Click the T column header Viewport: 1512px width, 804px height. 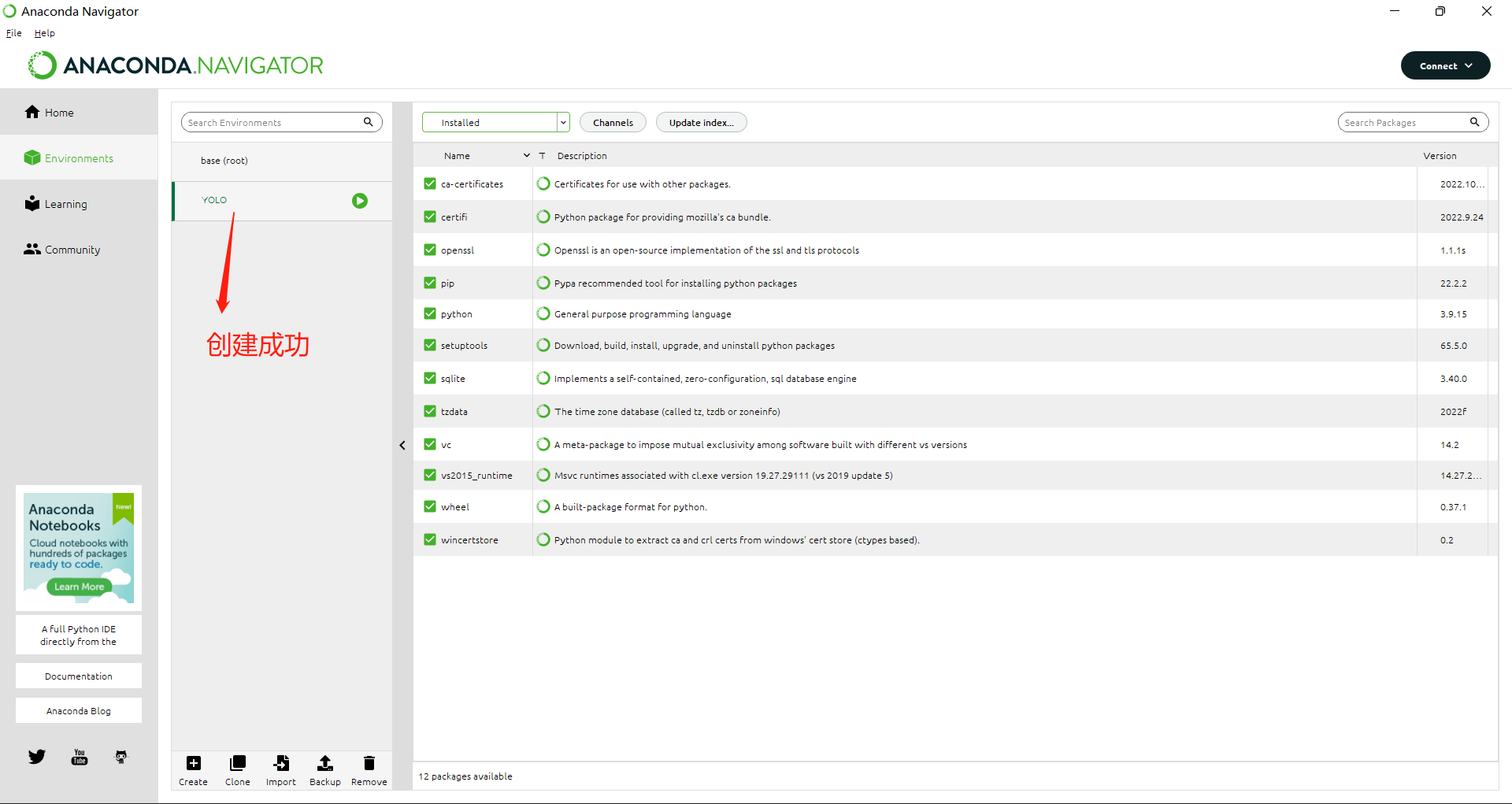[x=542, y=156]
